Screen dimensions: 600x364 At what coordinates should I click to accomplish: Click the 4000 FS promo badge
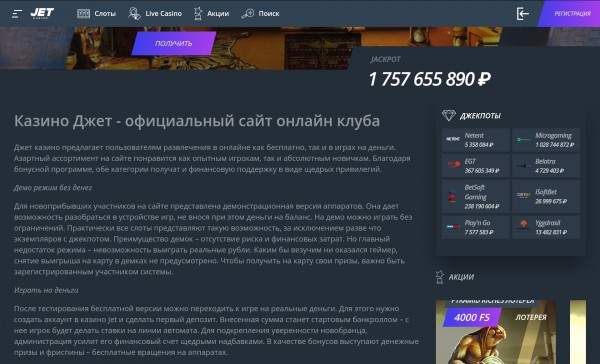pos(472,317)
